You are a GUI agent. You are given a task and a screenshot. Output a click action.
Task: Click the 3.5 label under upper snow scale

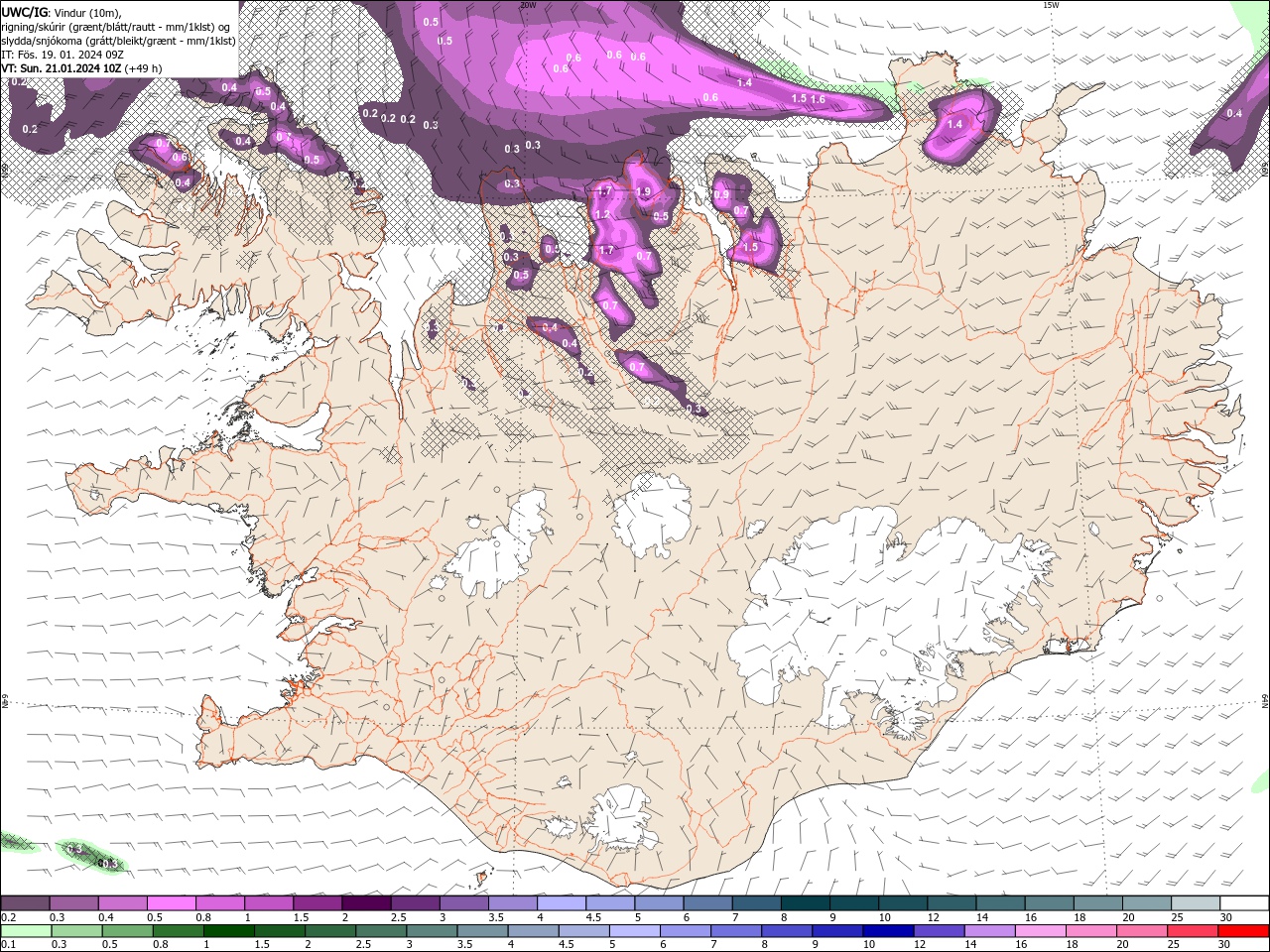(x=493, y=917)
